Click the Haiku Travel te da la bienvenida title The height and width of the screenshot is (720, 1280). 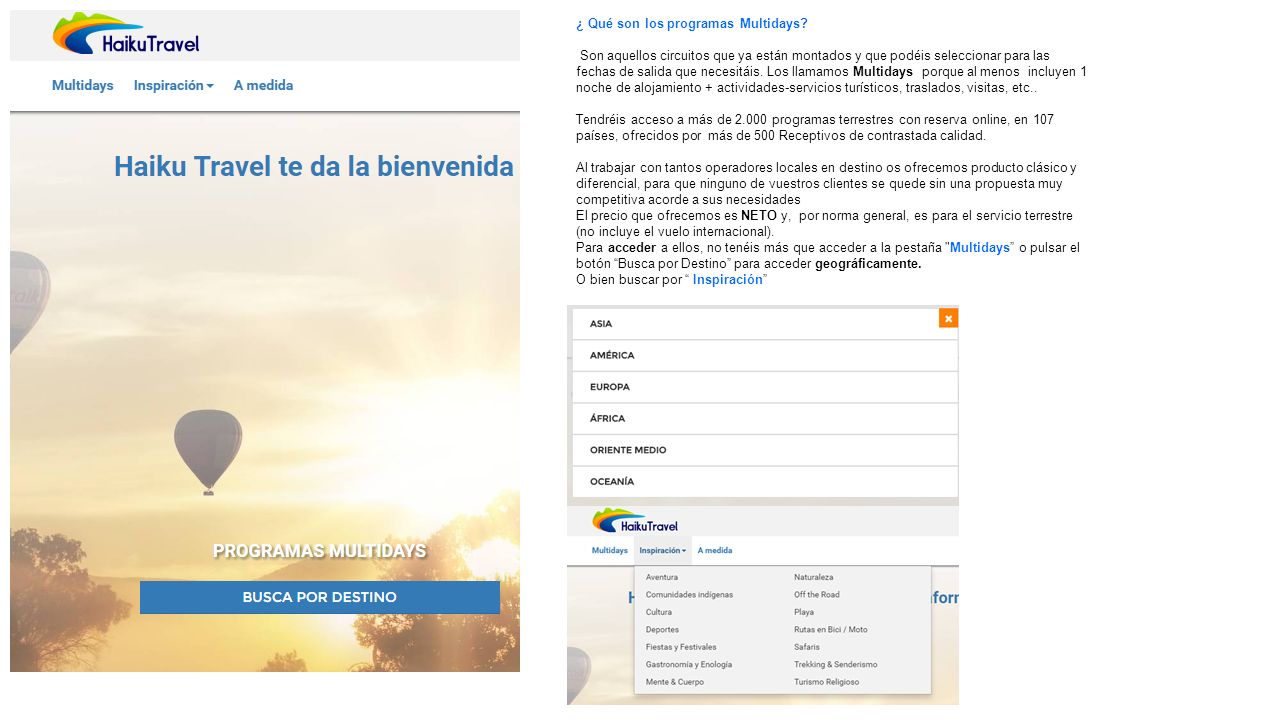pos(314,166)
